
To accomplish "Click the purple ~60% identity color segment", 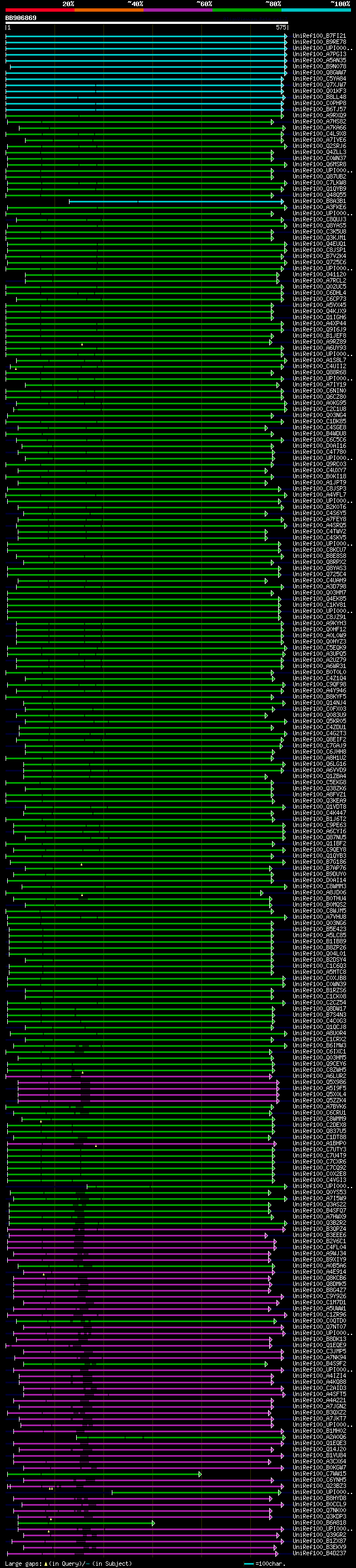I will pyautogui.click(x=179, y=10).
